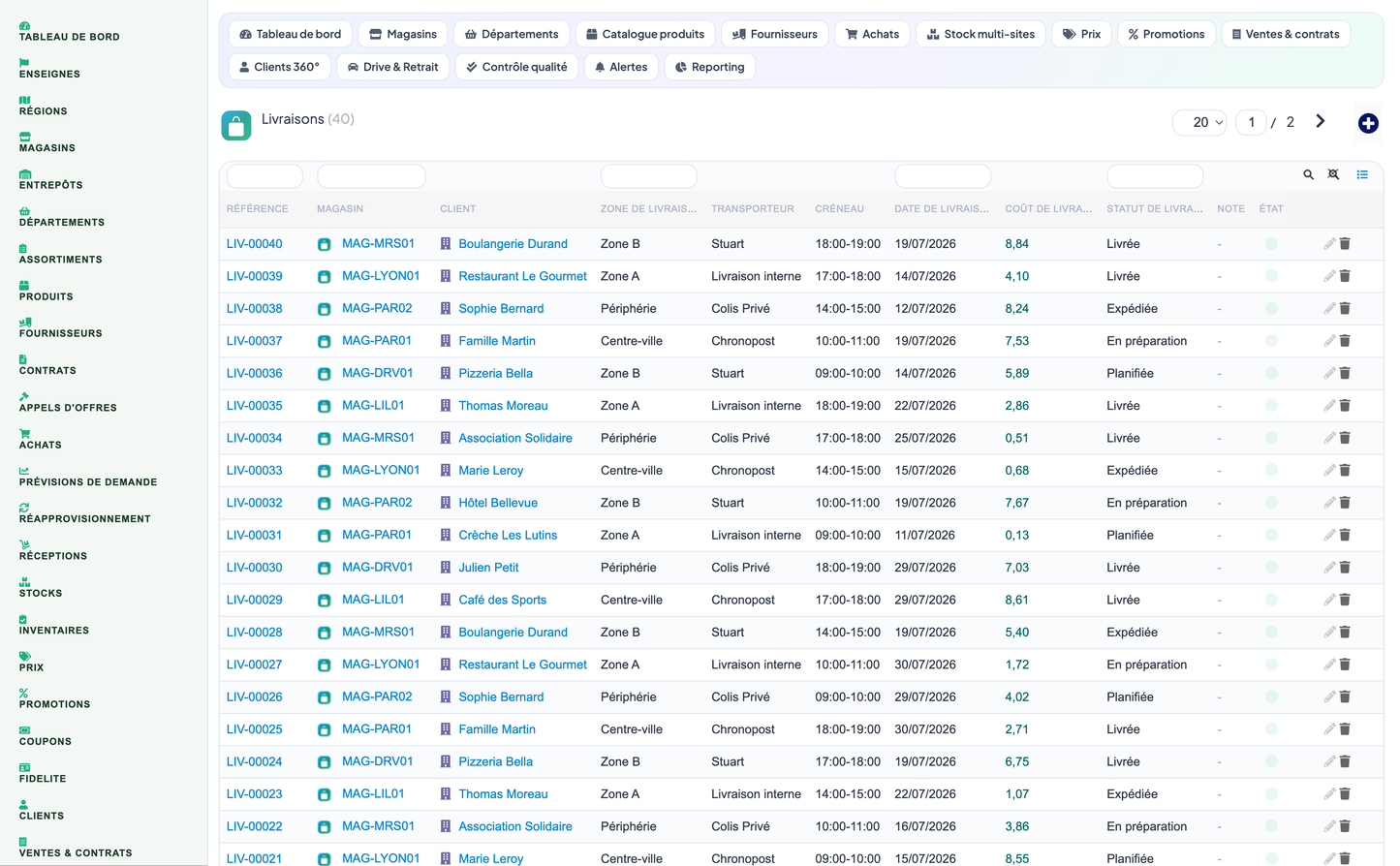Toggle état indicator for LIV-00024
This screenshot has height=866, width=1400.
tap(1271, 761)
